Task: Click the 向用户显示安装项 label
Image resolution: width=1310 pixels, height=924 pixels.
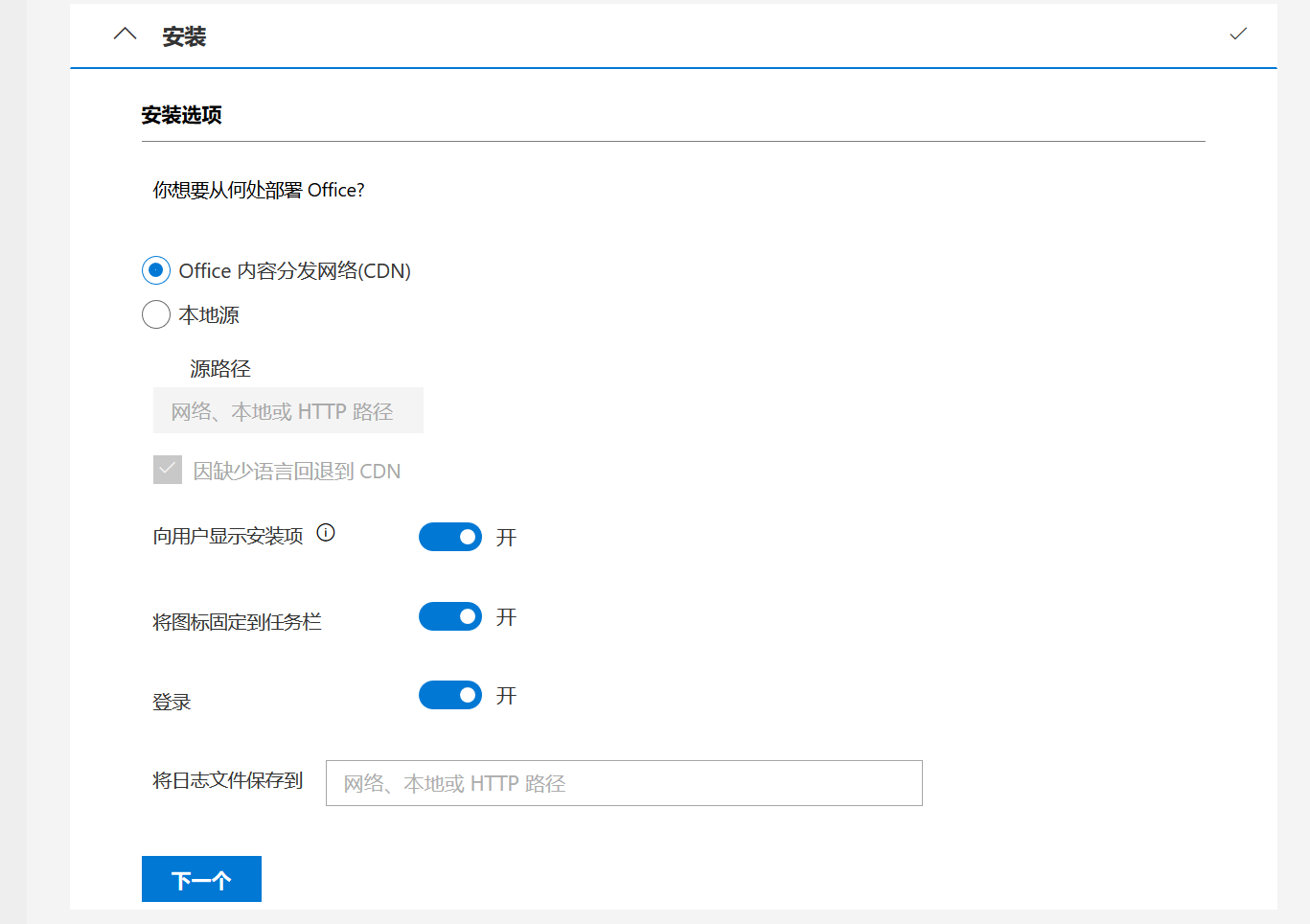Action: click(228, 536)
